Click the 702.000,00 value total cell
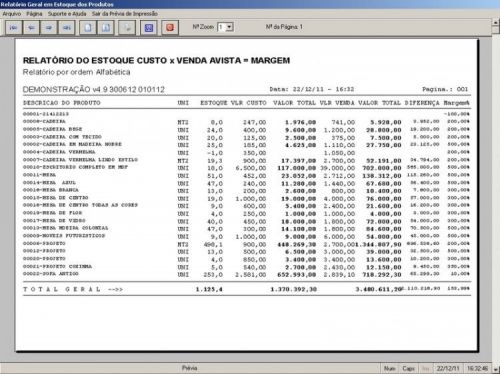Viewport: 500px width, 374px height. pos(382,168)
